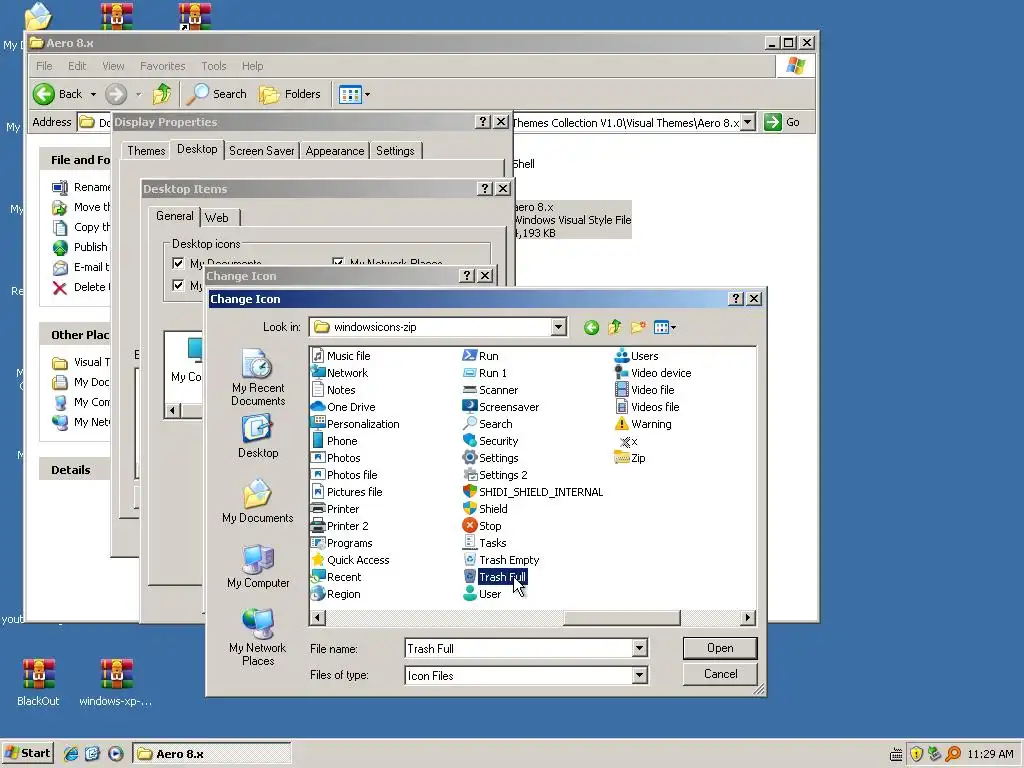Expand the File name dropdown arrow
1024x768 pixels.
point(640,648)
